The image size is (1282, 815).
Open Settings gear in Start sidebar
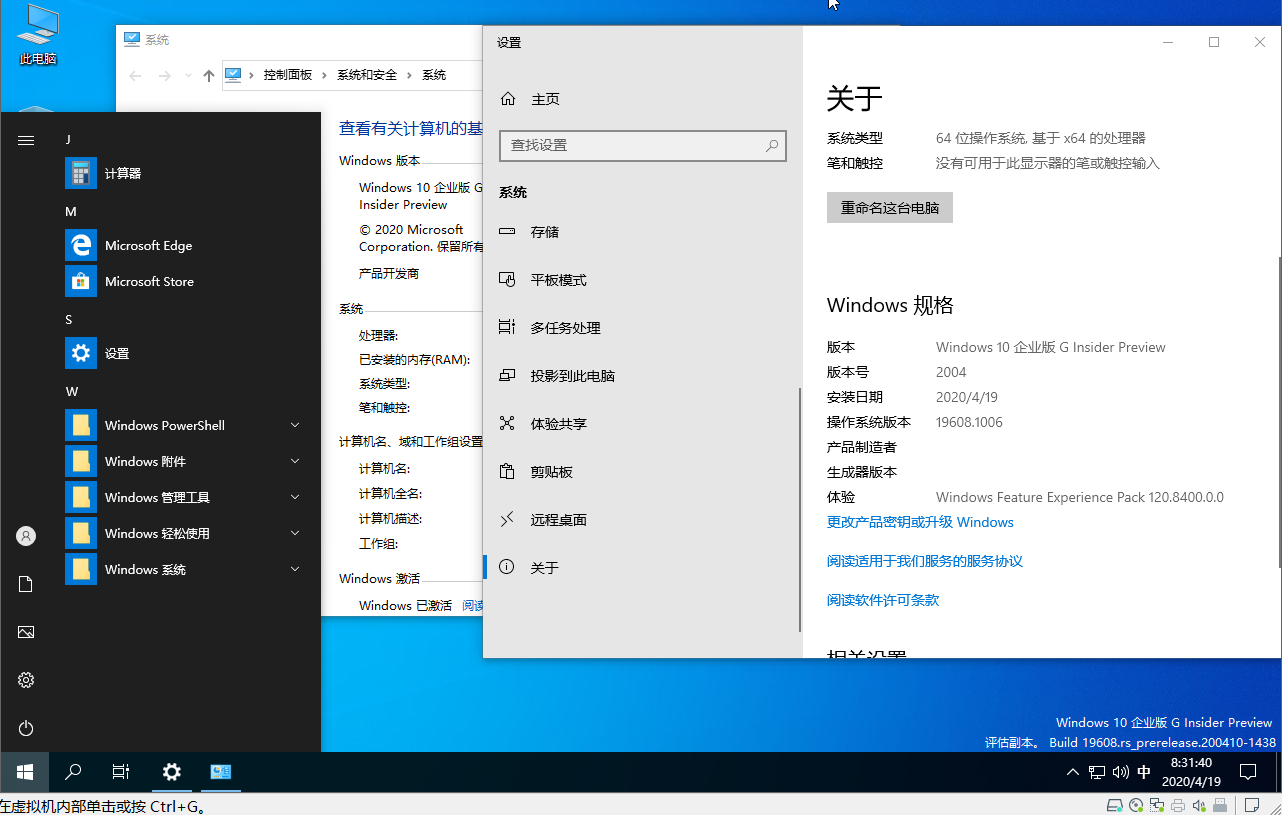[26, 680]
